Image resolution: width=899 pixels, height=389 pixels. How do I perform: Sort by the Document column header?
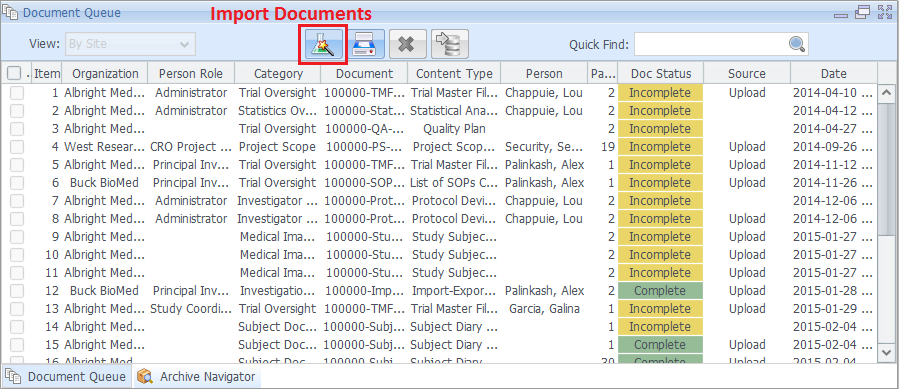365,73
